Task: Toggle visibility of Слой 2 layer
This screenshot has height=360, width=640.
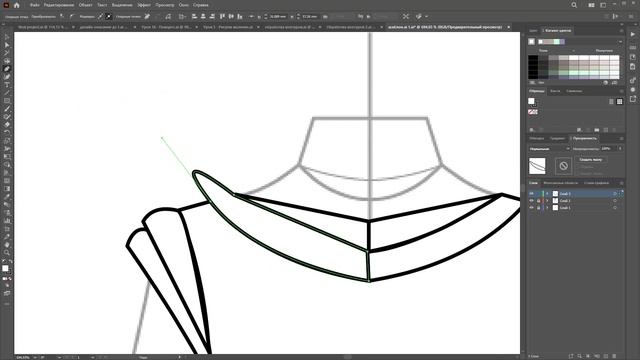Action: click(531, 200)
